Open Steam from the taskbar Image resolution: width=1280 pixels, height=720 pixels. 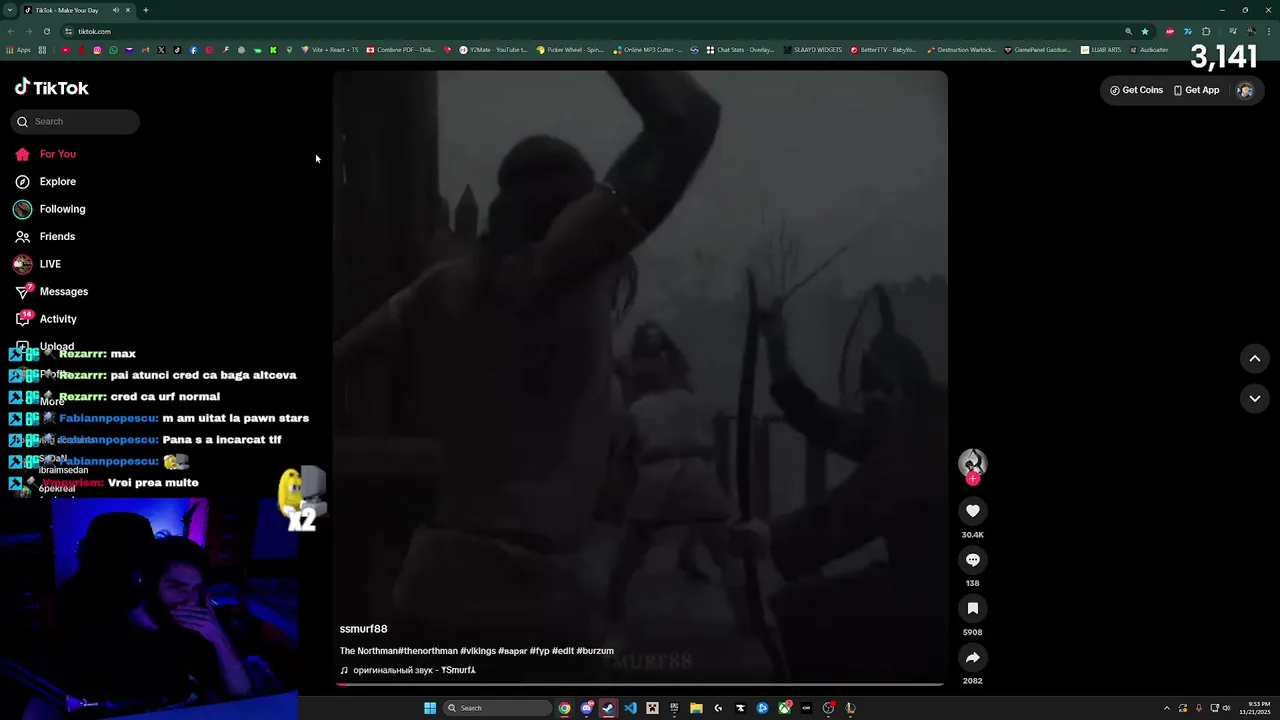608,708
